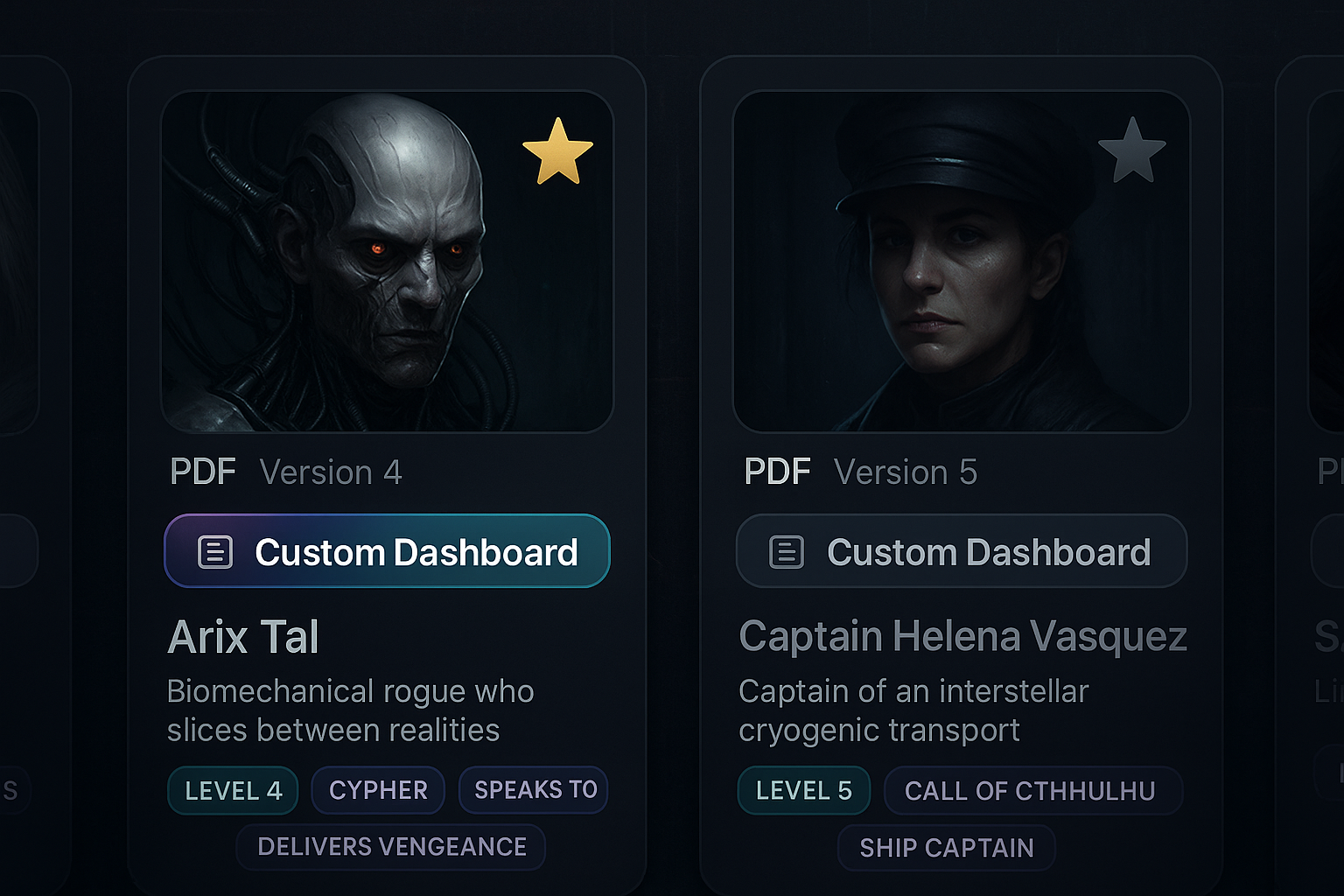Open Arix Tal's Custom Dashboard

click(x=416, y=552)
